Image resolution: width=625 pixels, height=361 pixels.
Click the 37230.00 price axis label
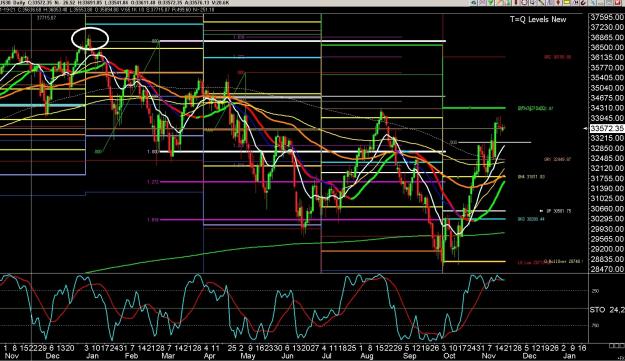607,27
